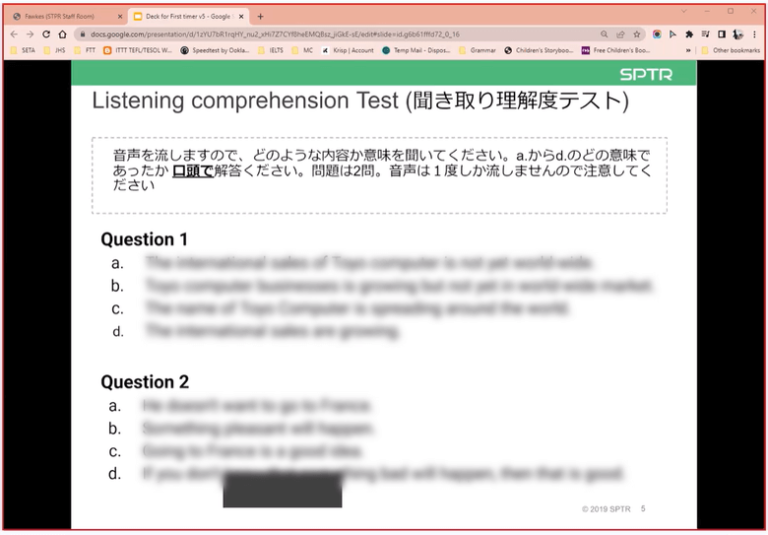Open Chrome three-dot menu

point(754,34)
